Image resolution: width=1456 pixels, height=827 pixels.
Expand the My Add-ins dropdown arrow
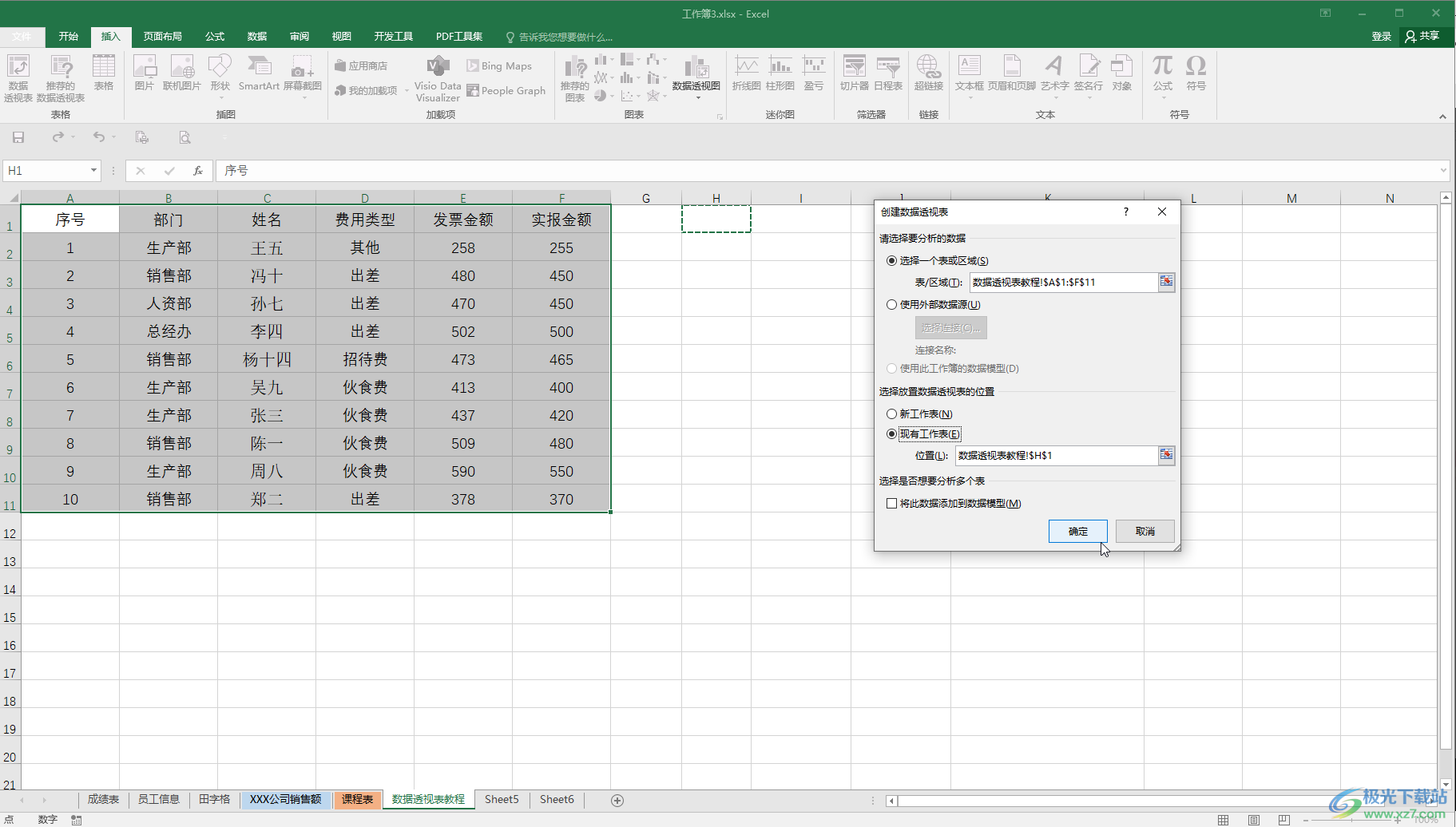click(407, 91)
